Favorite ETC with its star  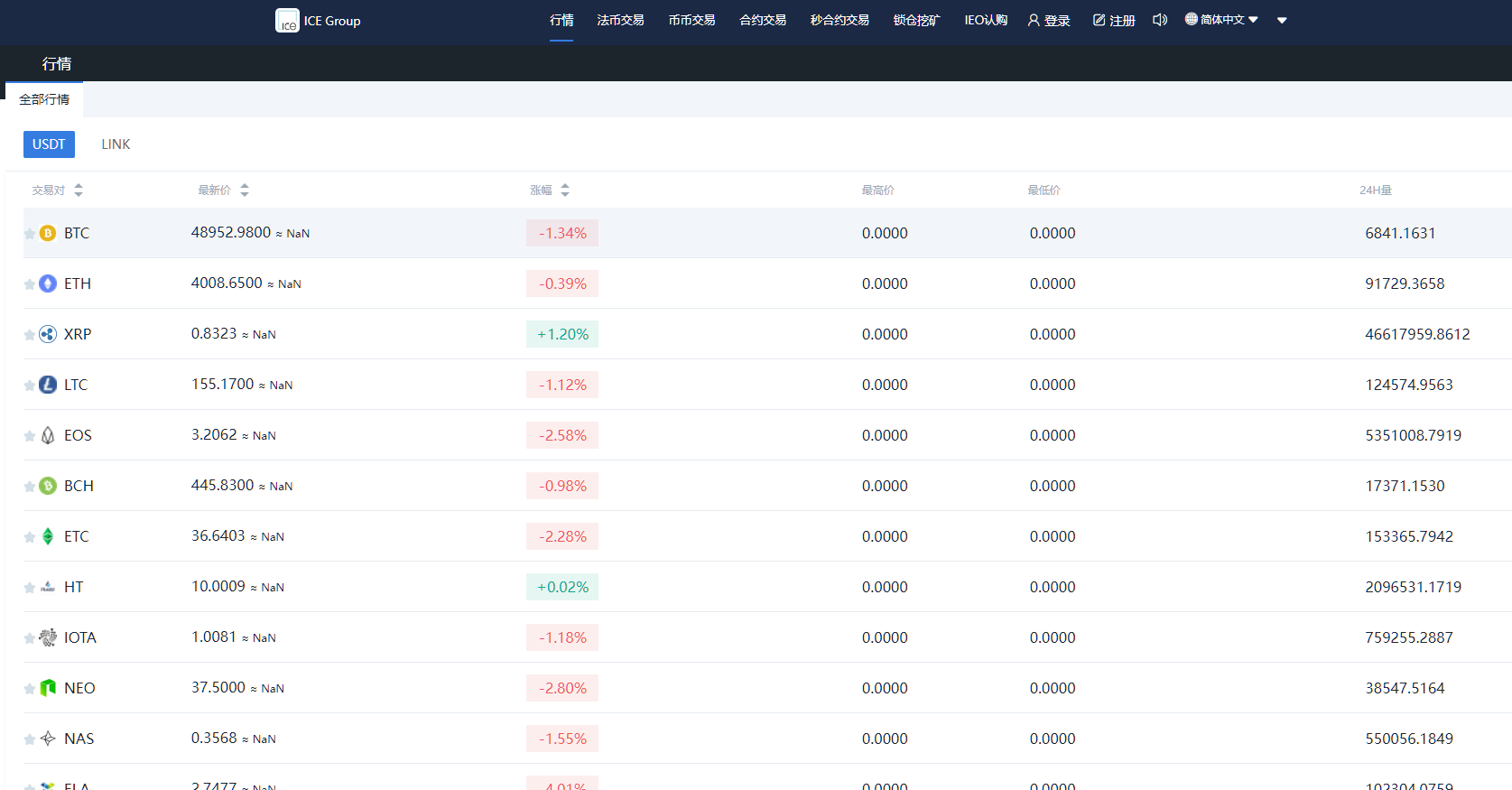coord(30,537)
